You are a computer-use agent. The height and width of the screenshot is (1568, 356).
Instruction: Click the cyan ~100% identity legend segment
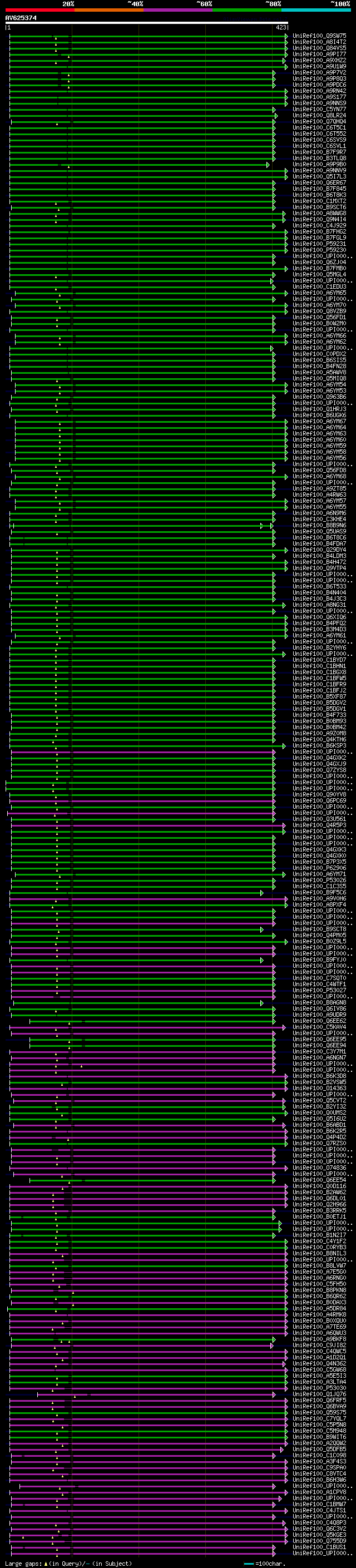click(x=317, y=11)
